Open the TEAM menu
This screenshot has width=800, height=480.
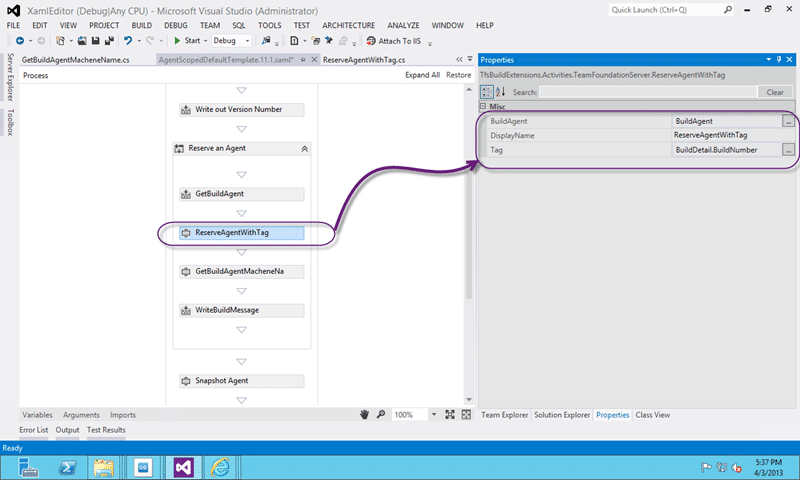[x=210, y=26]
